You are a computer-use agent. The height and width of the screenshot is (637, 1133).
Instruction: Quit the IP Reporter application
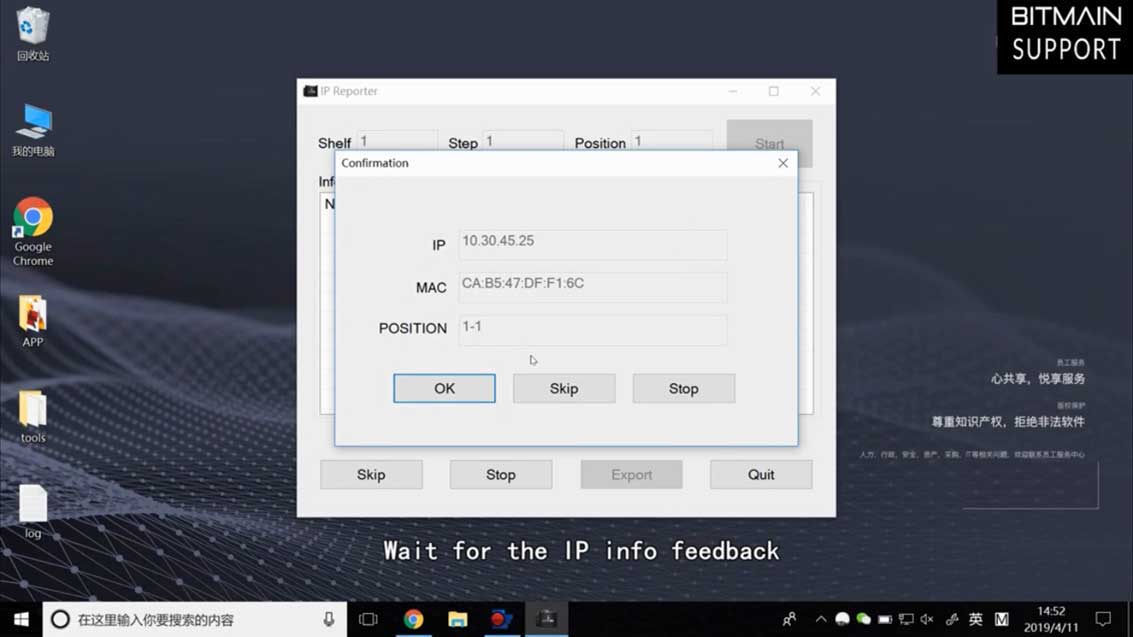pyautogui.click(x=760, y=474)
